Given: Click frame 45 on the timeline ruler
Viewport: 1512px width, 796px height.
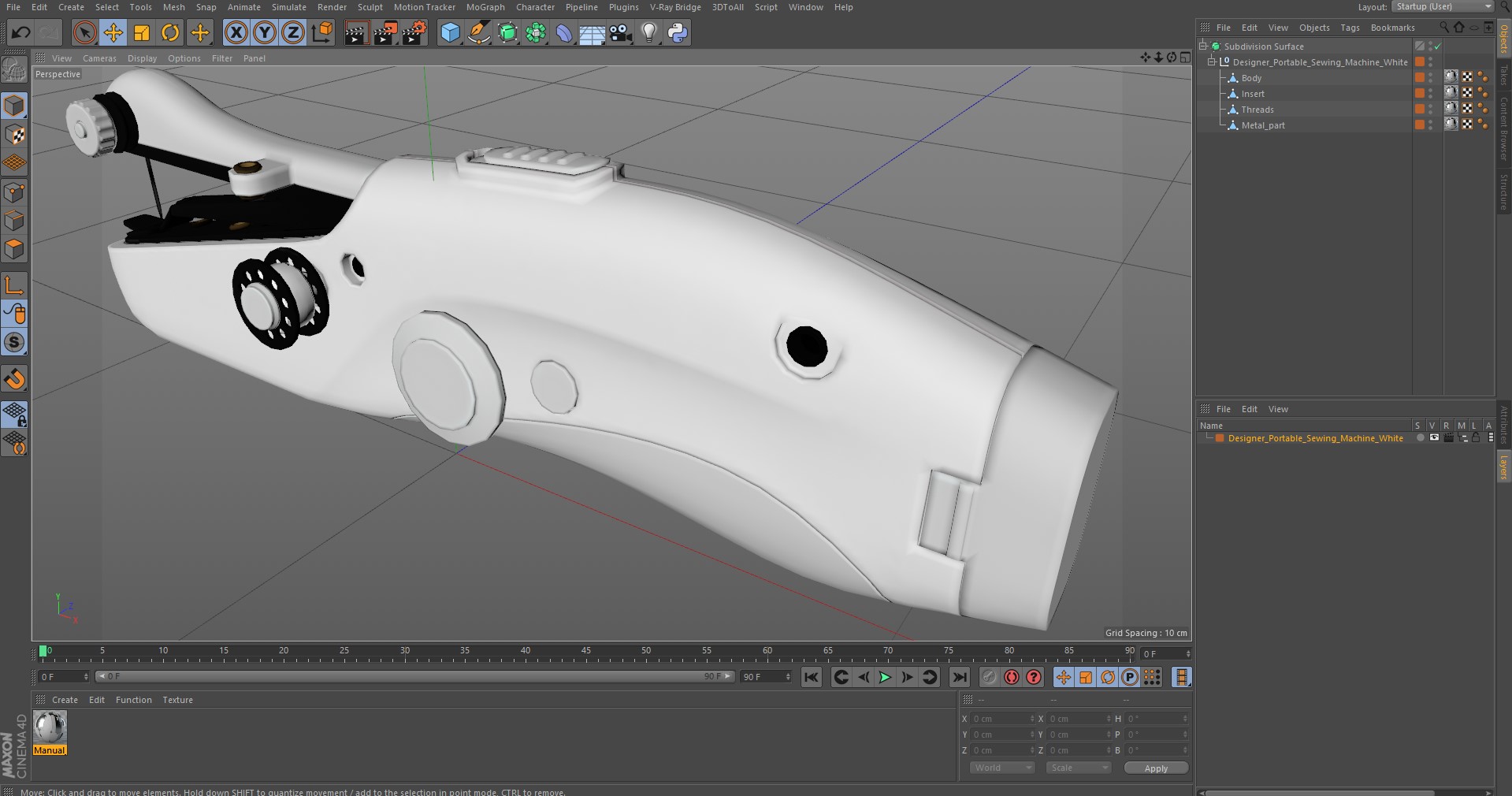Looking at the screenshot, I should (x=585, y=653).
